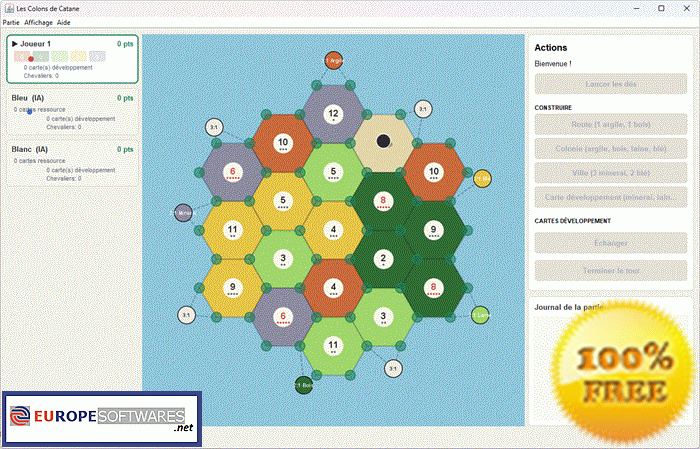This screenshot has height=449, width=700.
Task: Click the 4 token on the yellow hex
Action: pos(333,230)
